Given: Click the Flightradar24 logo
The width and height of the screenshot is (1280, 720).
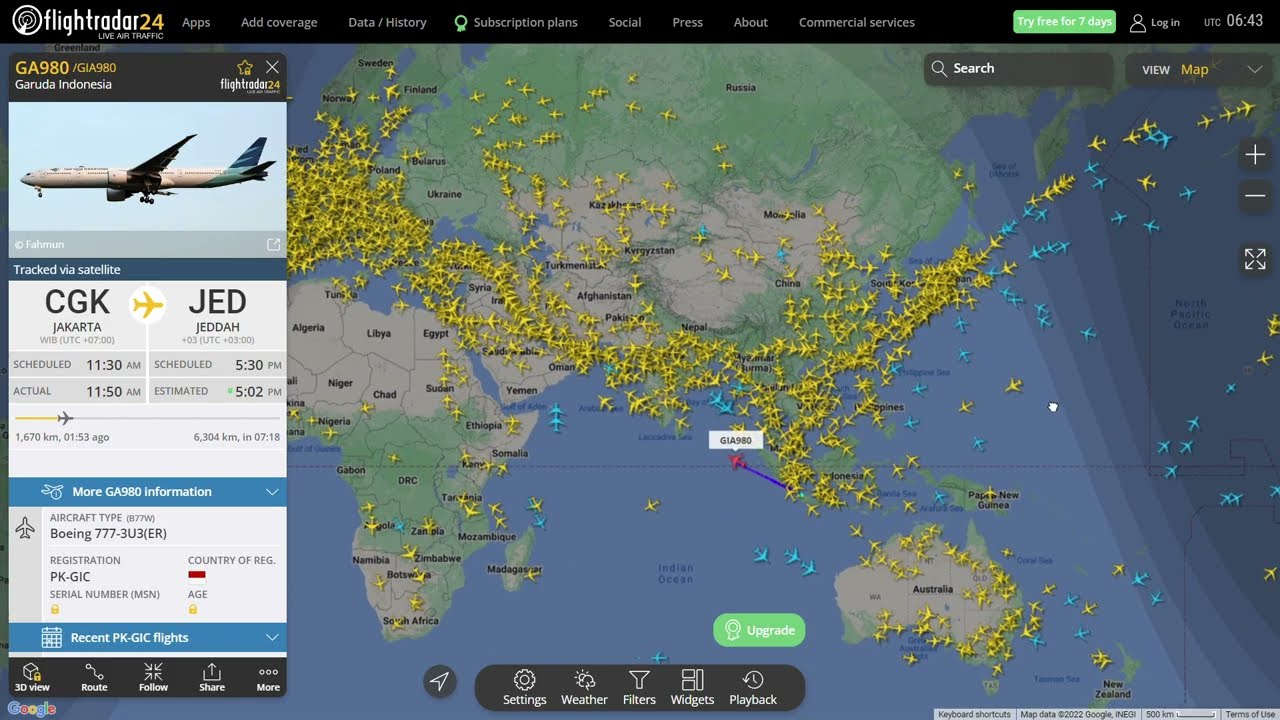Looking at the screenshot, I should [88, 21].
